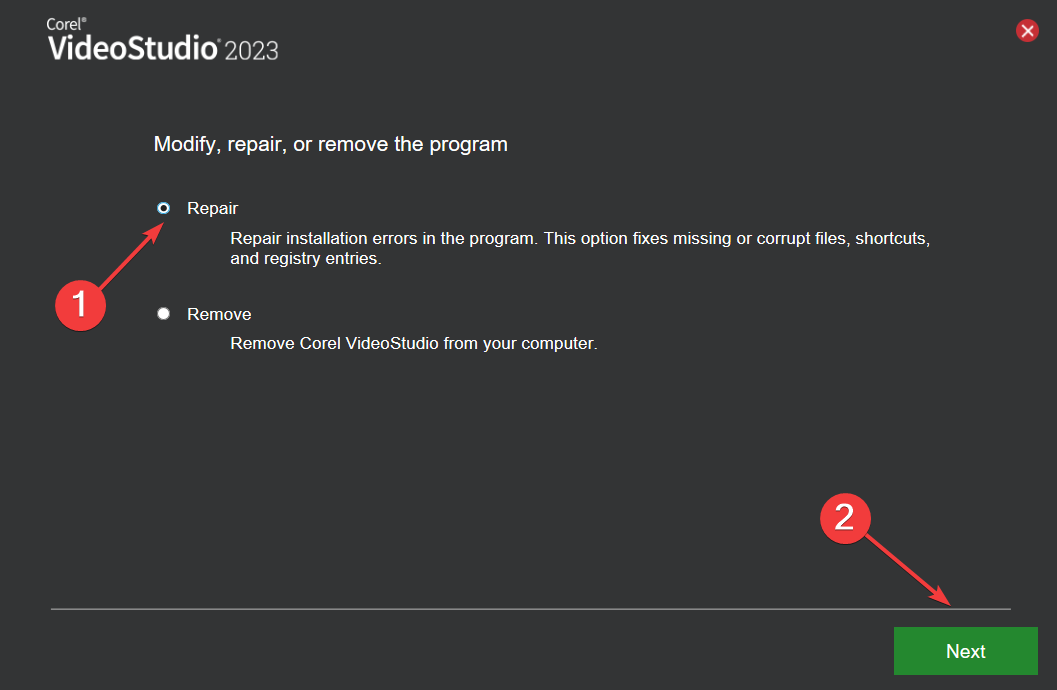
Task: Click the heading 'Modify, repair, or remove the program'
Action: tap(330, 144)
